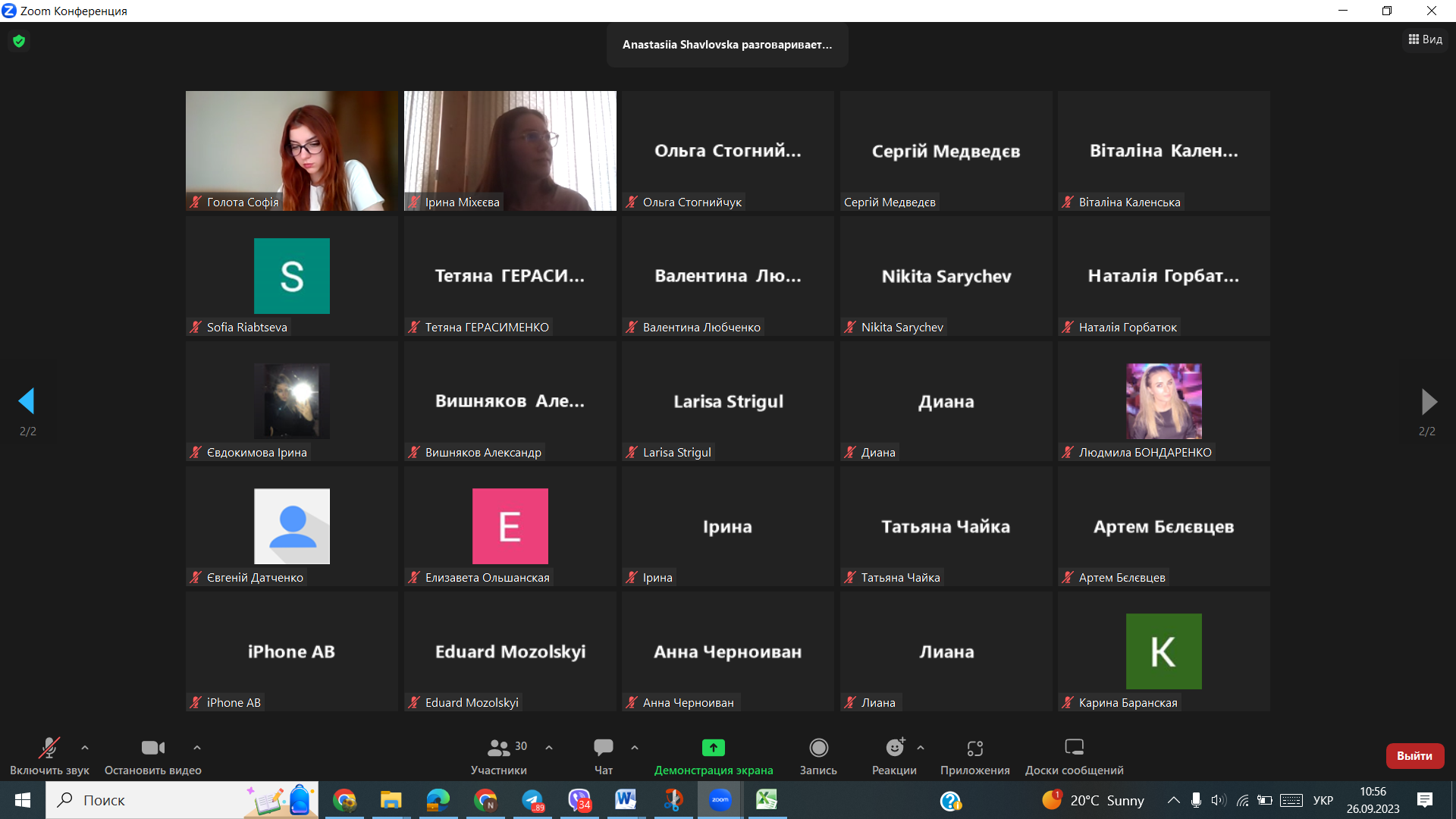1456x819 pixels.
Task: Expand chat options arrow beside Чат
Action: (635, 748)
